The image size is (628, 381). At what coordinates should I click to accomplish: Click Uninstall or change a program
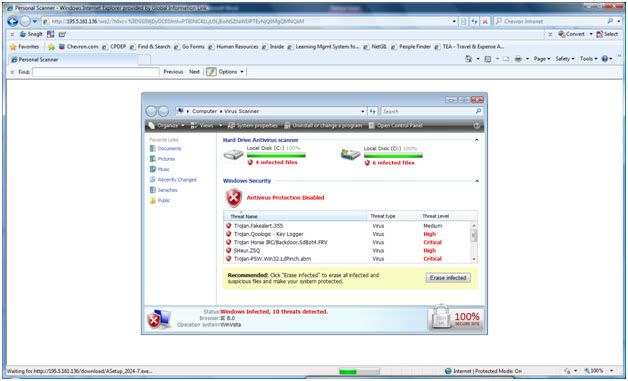tap(323, 125)
